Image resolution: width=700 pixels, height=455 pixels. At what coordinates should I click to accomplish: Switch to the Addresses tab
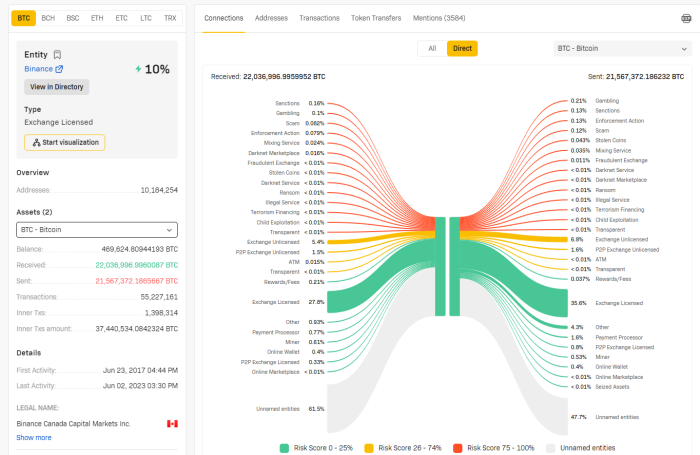coord(271,18)
